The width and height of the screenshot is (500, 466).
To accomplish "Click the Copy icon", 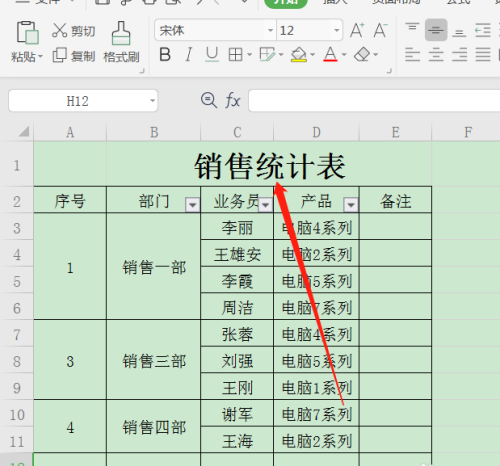I will 60,55.
